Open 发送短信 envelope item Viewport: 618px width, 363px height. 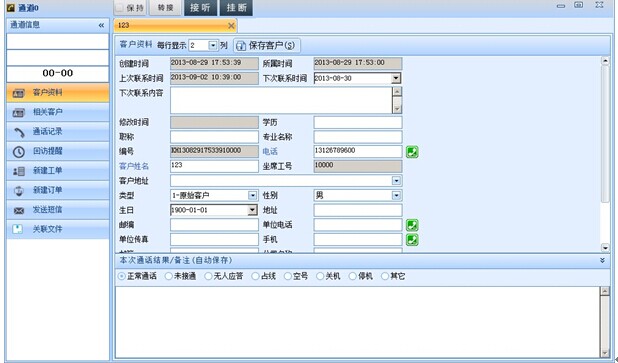(x=58, y=210)
